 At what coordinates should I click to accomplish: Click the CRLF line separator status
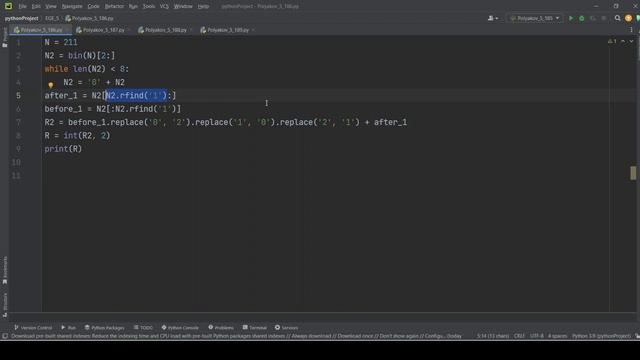tap(519, 336)
